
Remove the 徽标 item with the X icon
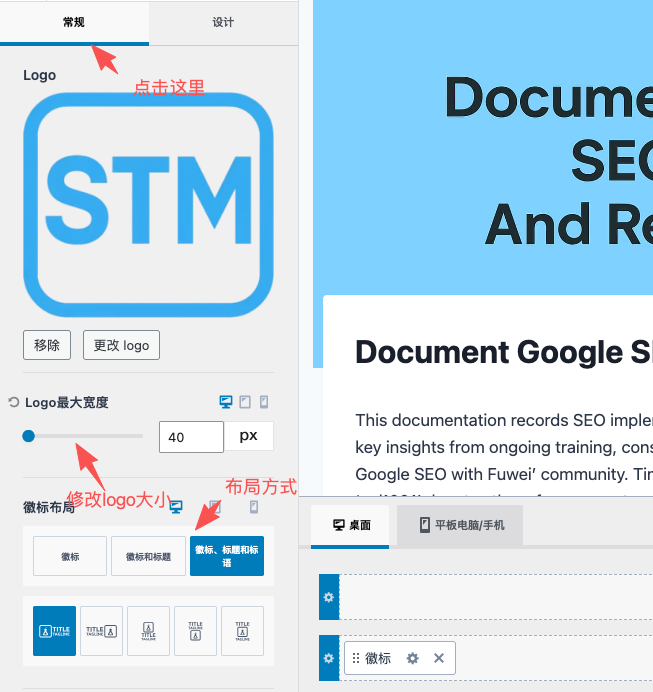coord(438,658)
